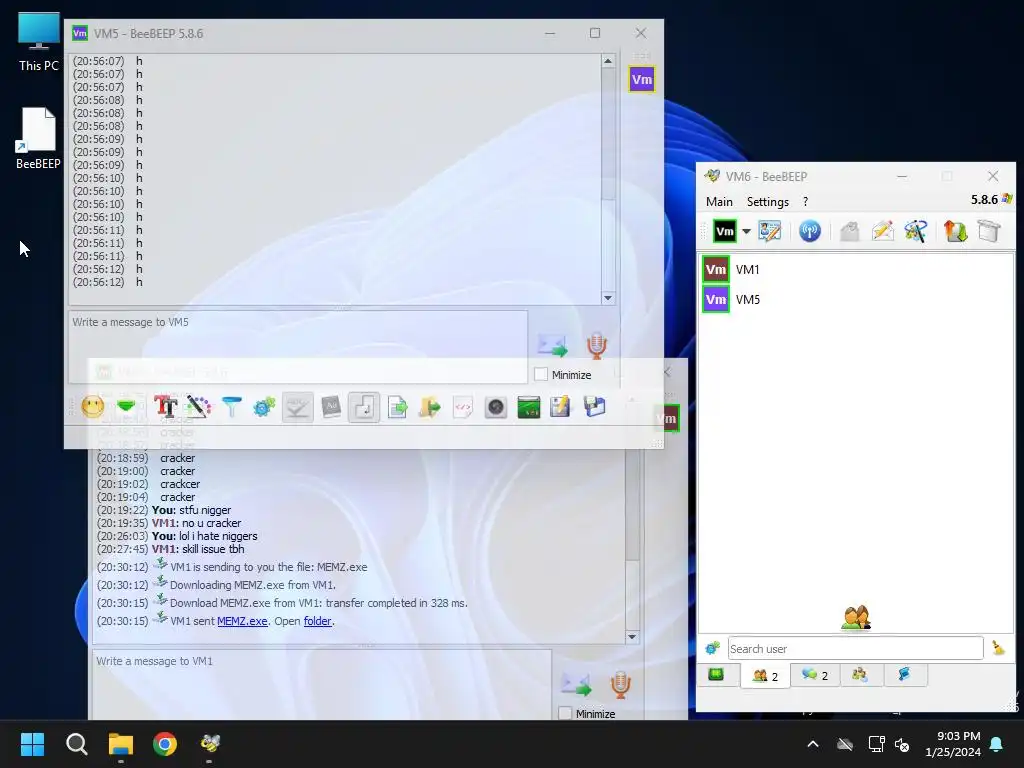Open the 'folder' link in VM1 chat
This screenshot has height=768, width=1024.
(317, 621)
